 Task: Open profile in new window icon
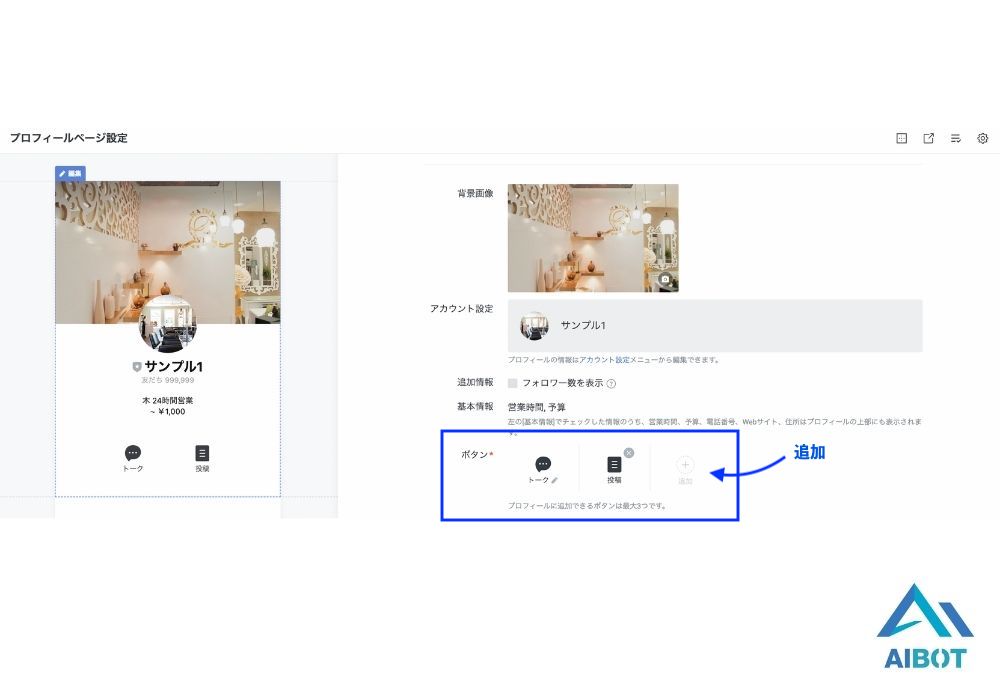coord(928,138)
